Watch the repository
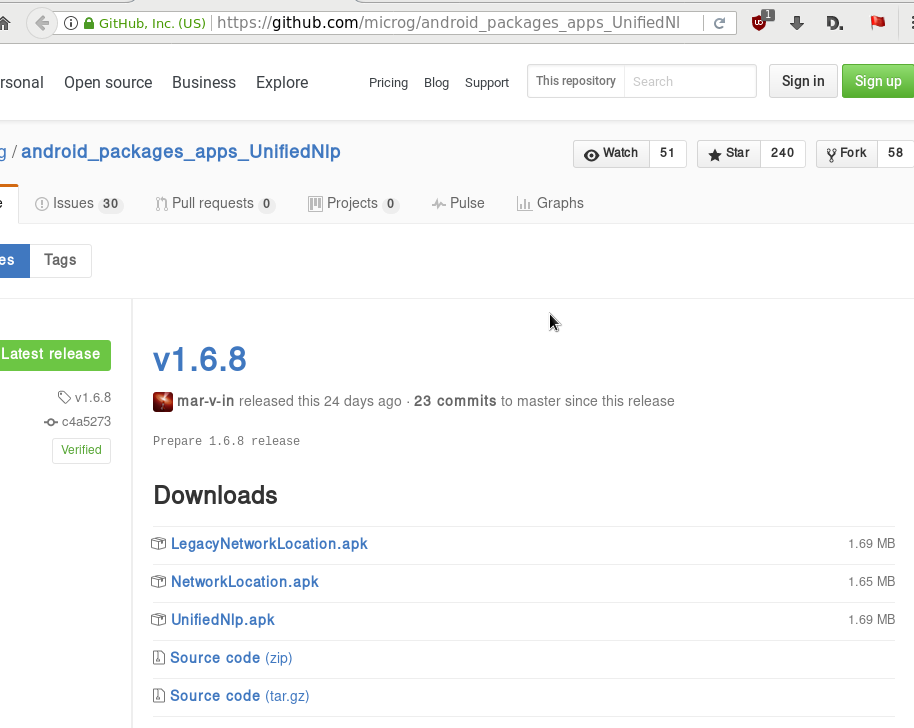Screen dimensions: 914x728 coord(611,153)
